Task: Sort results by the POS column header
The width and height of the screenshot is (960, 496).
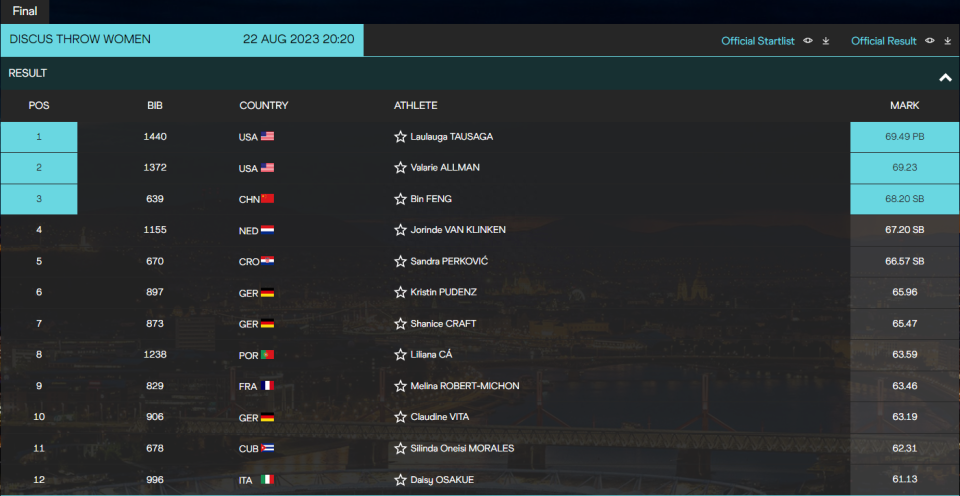Action: (39, 106)
